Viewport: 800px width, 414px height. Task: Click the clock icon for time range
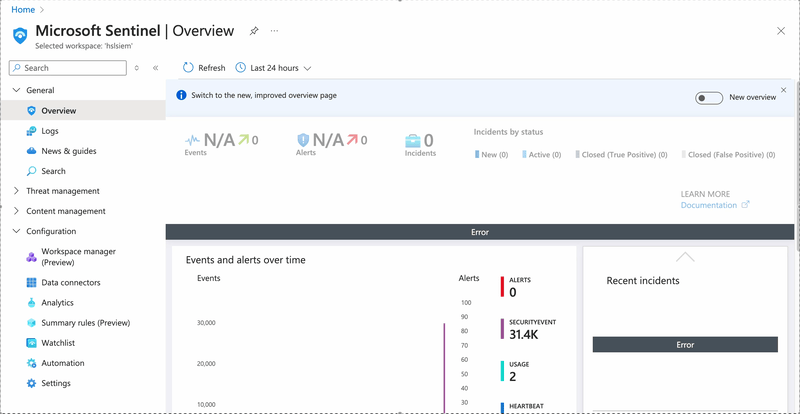pos(240,68)
